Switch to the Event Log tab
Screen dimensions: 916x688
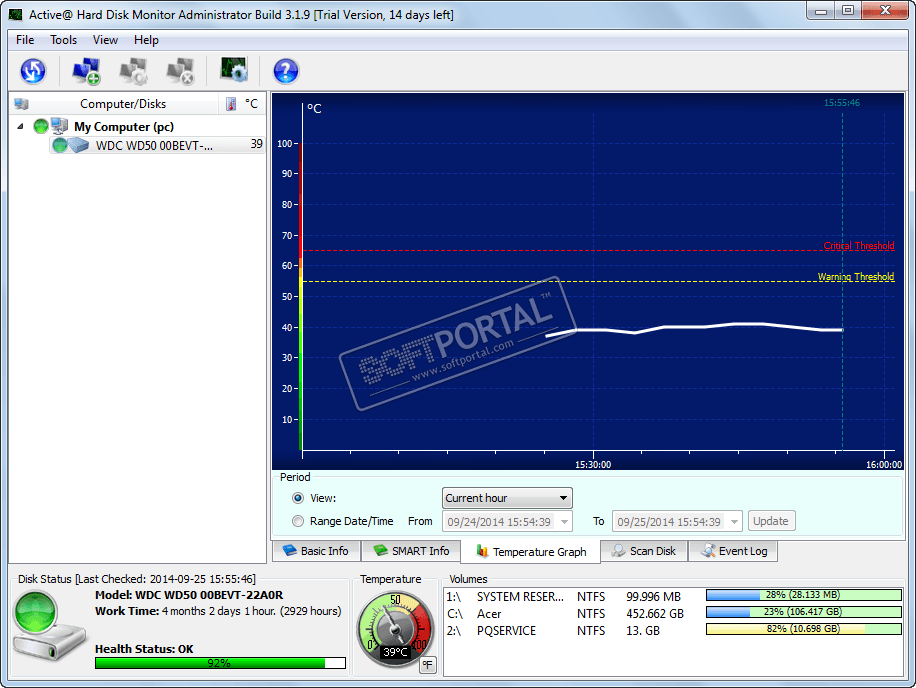point(733,551)
